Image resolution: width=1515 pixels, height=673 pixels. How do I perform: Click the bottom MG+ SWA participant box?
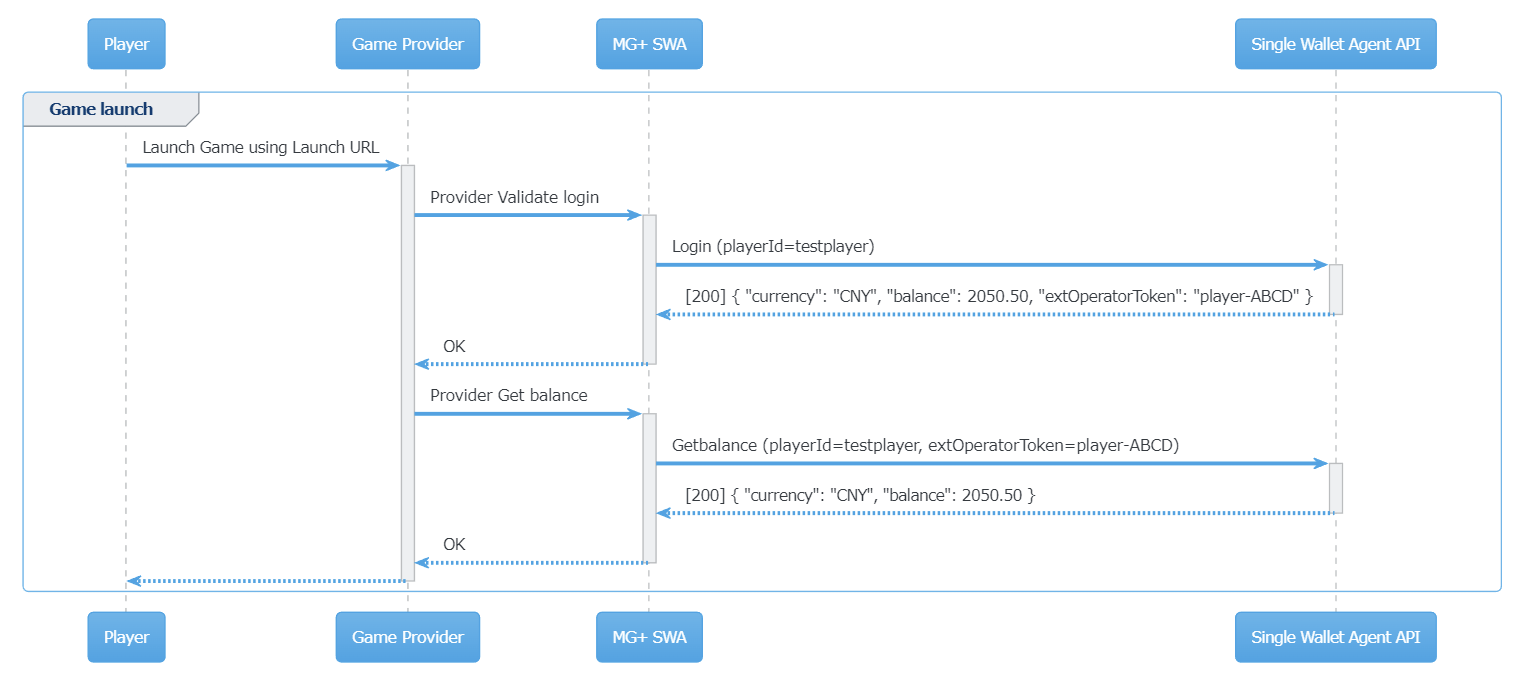pyautogui.click(x=649, y=637)
